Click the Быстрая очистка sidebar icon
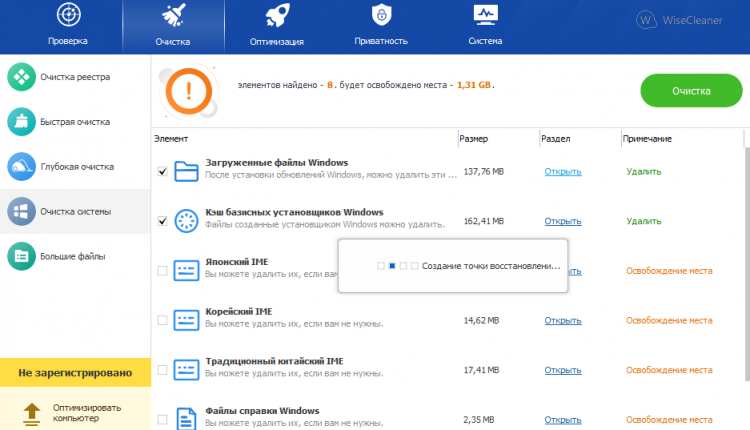 22,122
